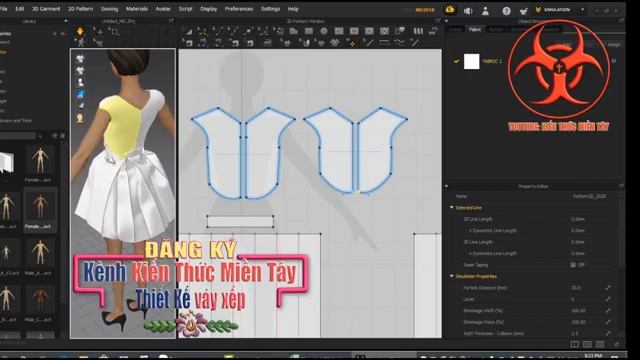Select the crossed-diamond icon in lower 2D toolbar
Image resolution: width=640 pixels, height=360 pixels.
point(335,42)
